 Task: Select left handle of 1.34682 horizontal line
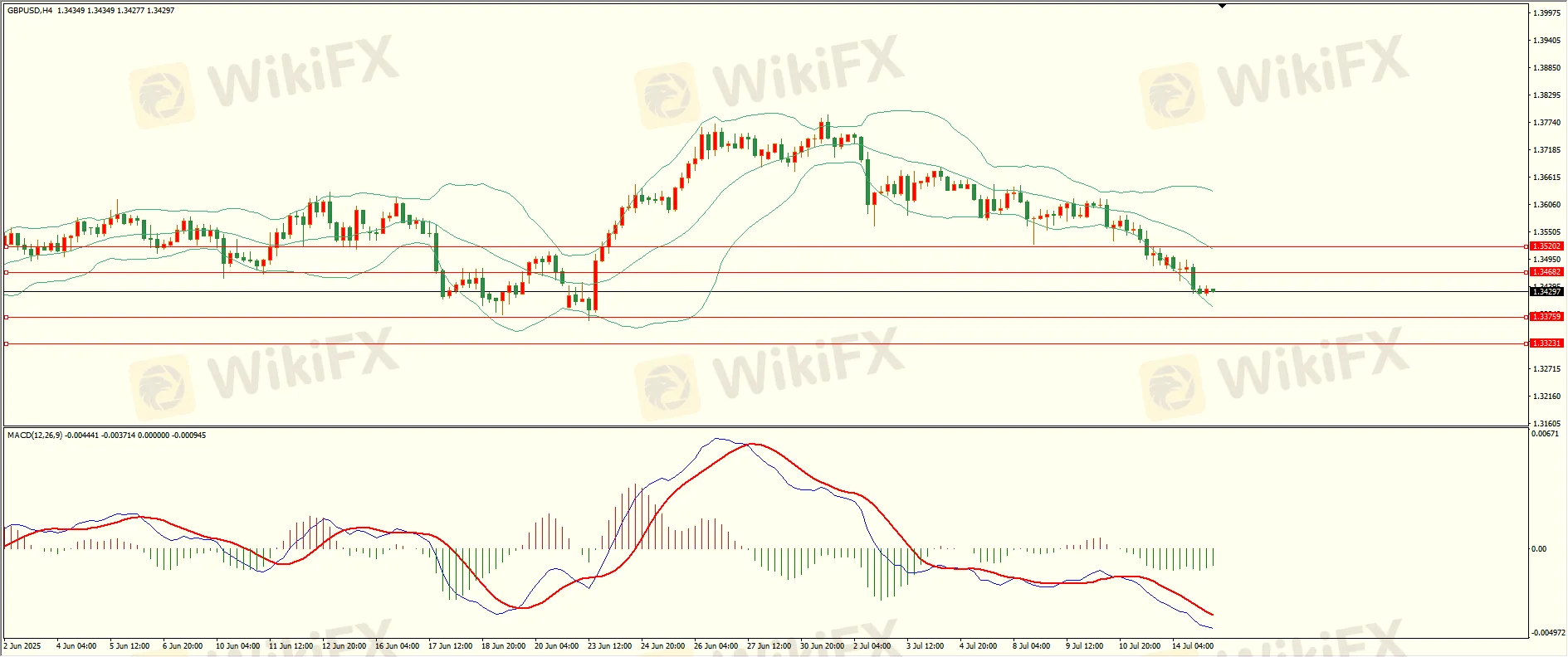(7, 272)
